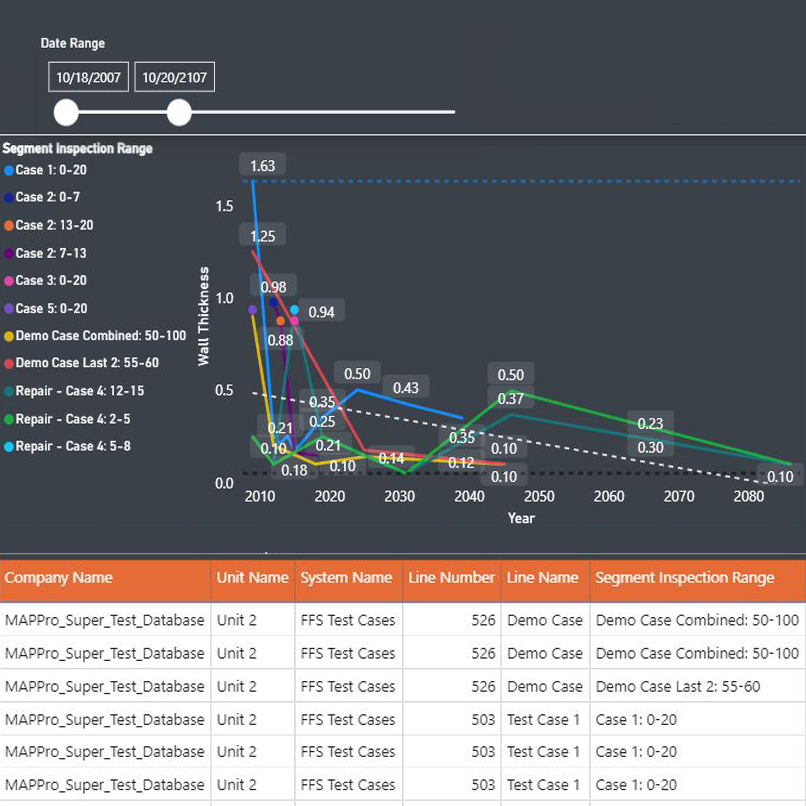806x806 pixels.
Task: Select the Demo Case Combined: 50-100 yellow marker
Action: point(10,336)
